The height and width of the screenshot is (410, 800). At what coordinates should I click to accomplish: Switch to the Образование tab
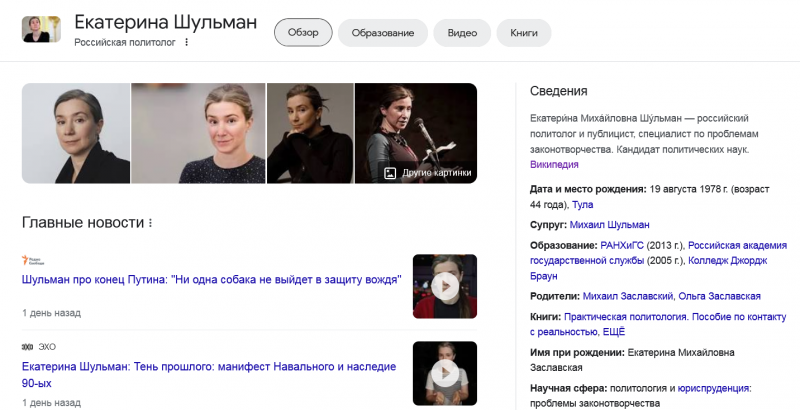(383, 33)
